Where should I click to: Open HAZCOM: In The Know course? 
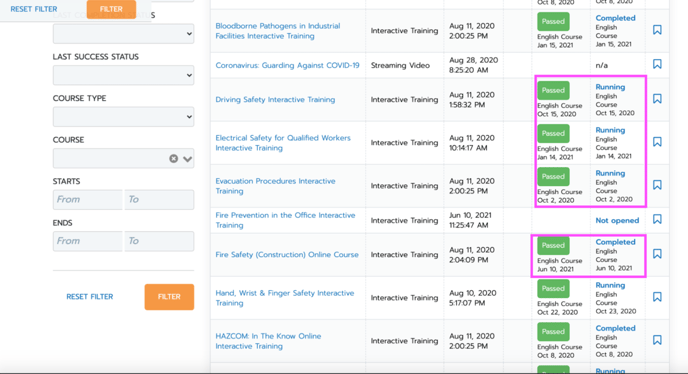268,341
